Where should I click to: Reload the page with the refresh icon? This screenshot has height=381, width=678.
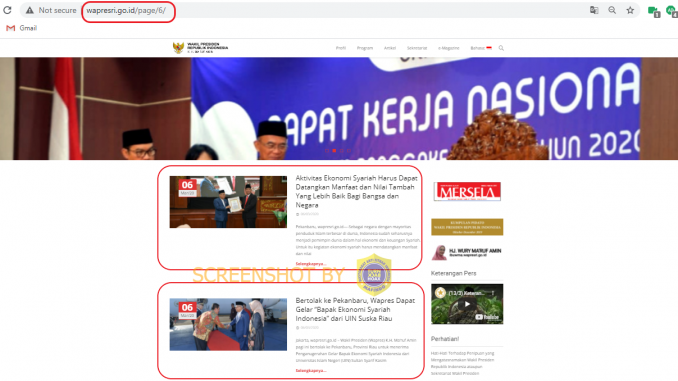pos(7,10)
